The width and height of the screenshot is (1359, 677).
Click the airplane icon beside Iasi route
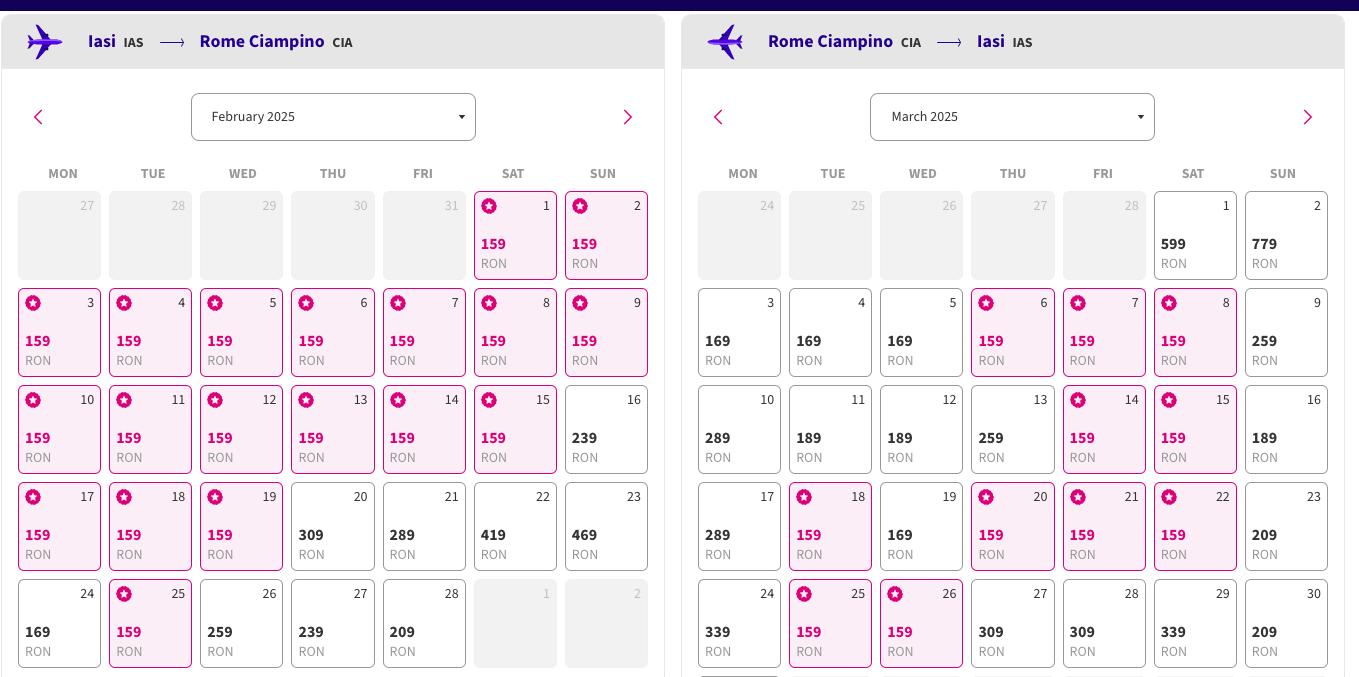(x=43, y=41)
